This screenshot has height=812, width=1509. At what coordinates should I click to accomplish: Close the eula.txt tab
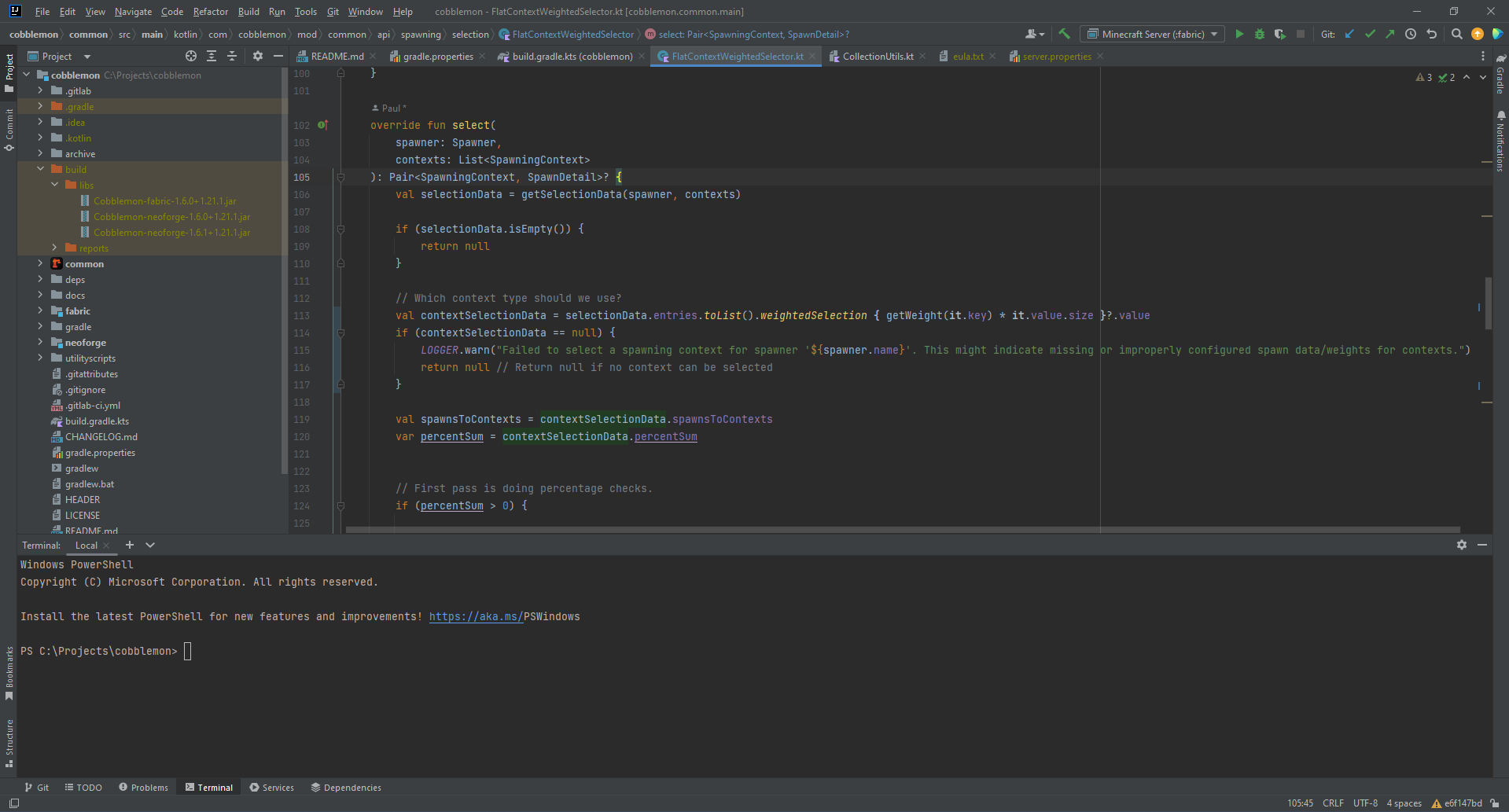992,56
